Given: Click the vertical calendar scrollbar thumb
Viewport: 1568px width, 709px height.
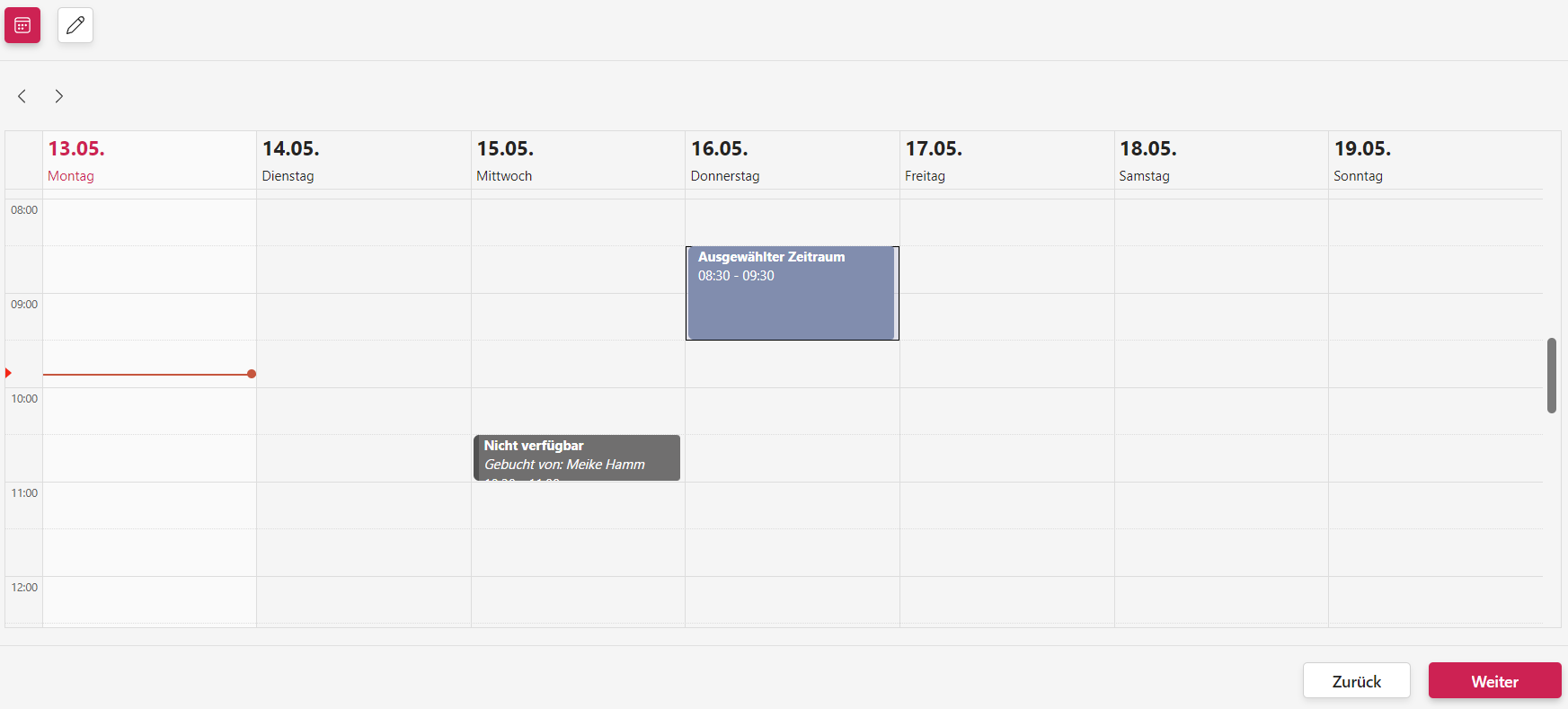Looking at the screenshot, I should (1551, 375).
